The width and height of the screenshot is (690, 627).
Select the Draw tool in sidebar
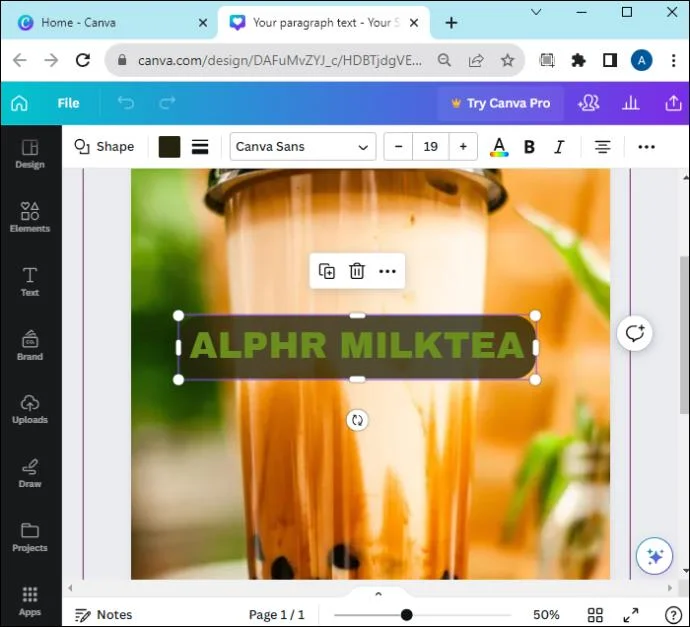pyautogui.click(x=30, y=473)
